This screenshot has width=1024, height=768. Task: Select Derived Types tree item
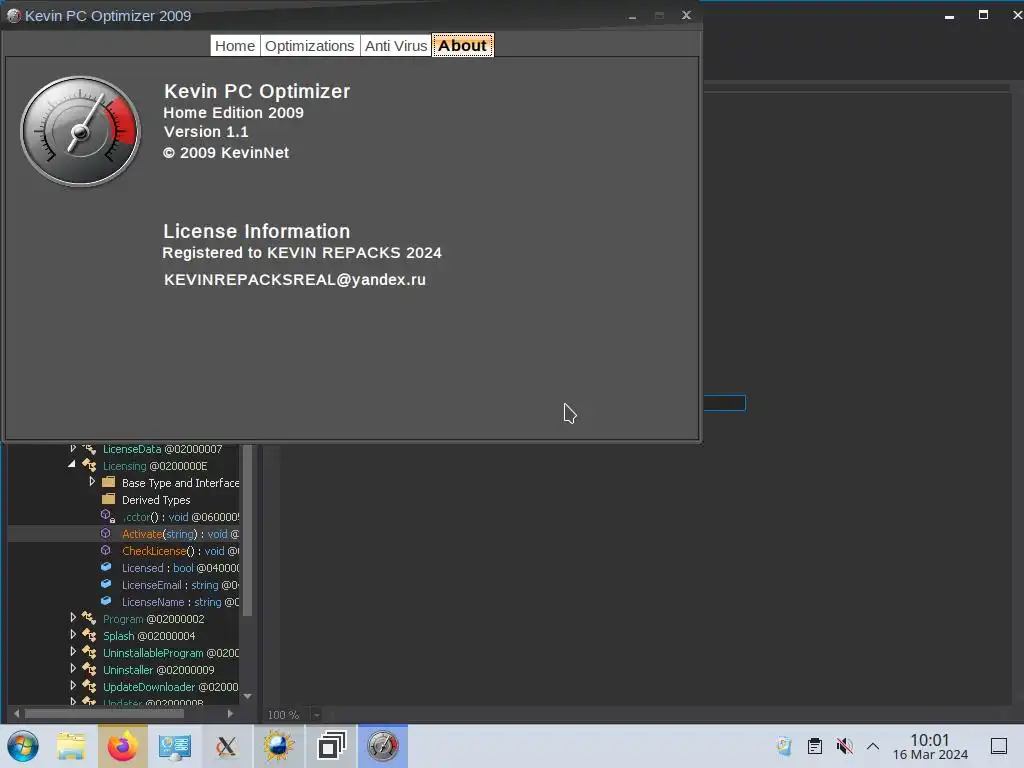pyautogui.click(x=156, y=500)
